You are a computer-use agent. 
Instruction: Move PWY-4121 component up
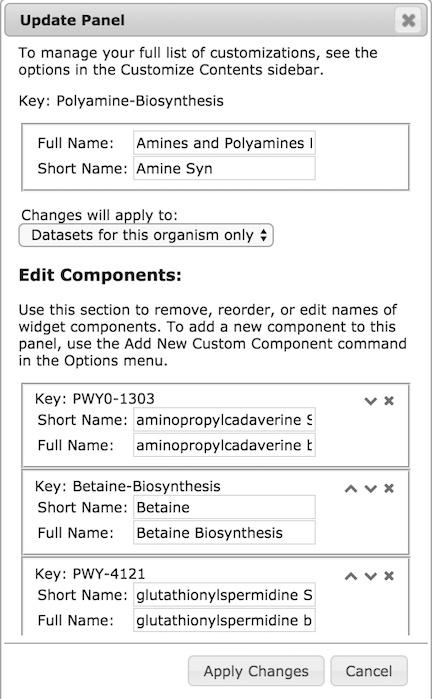pos(351,576)
